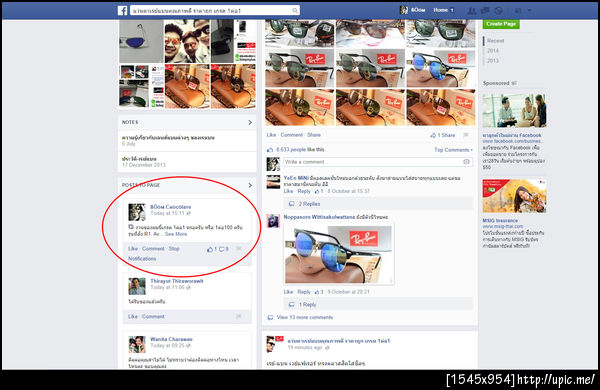This screenshot has width=600, height=390.
Task: Open Wanita Charawan's profile picture
Action: click(x=137, y=344)
